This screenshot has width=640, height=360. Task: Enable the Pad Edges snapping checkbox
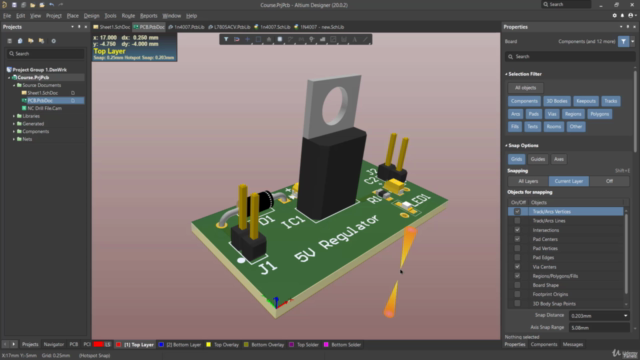click(x=517, y=258)
